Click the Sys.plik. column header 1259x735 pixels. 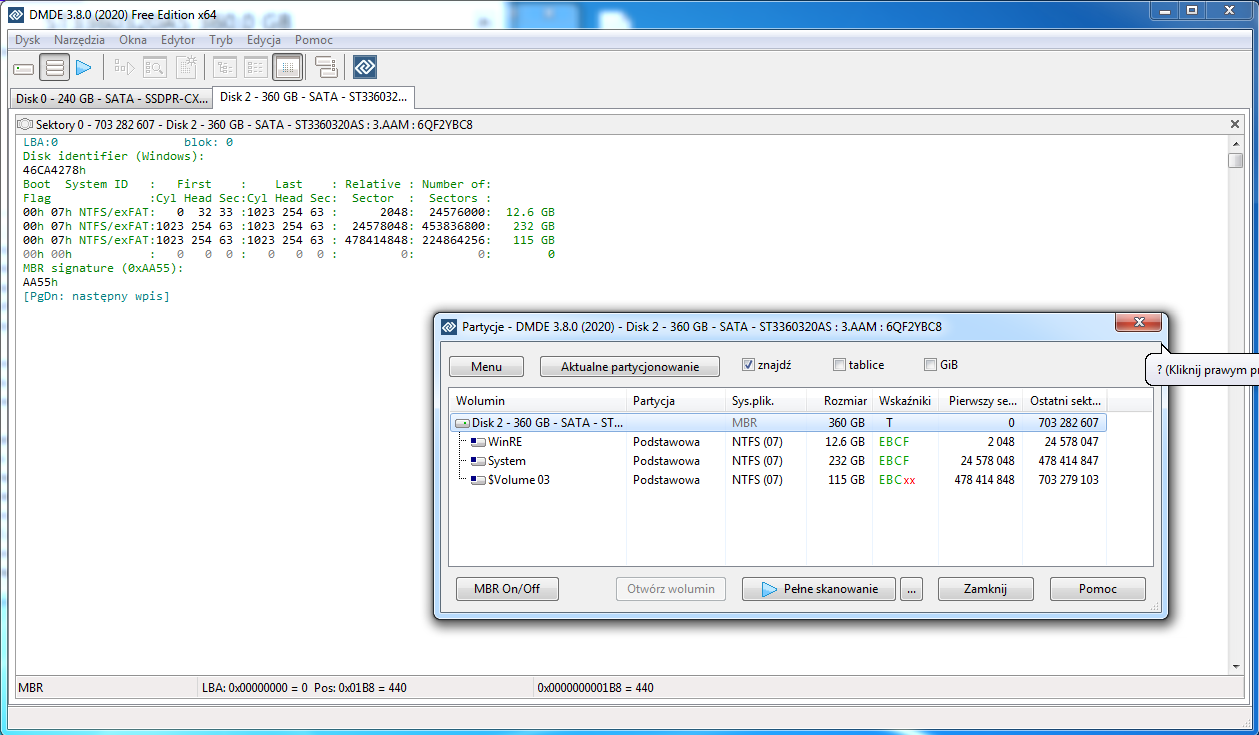766,401
